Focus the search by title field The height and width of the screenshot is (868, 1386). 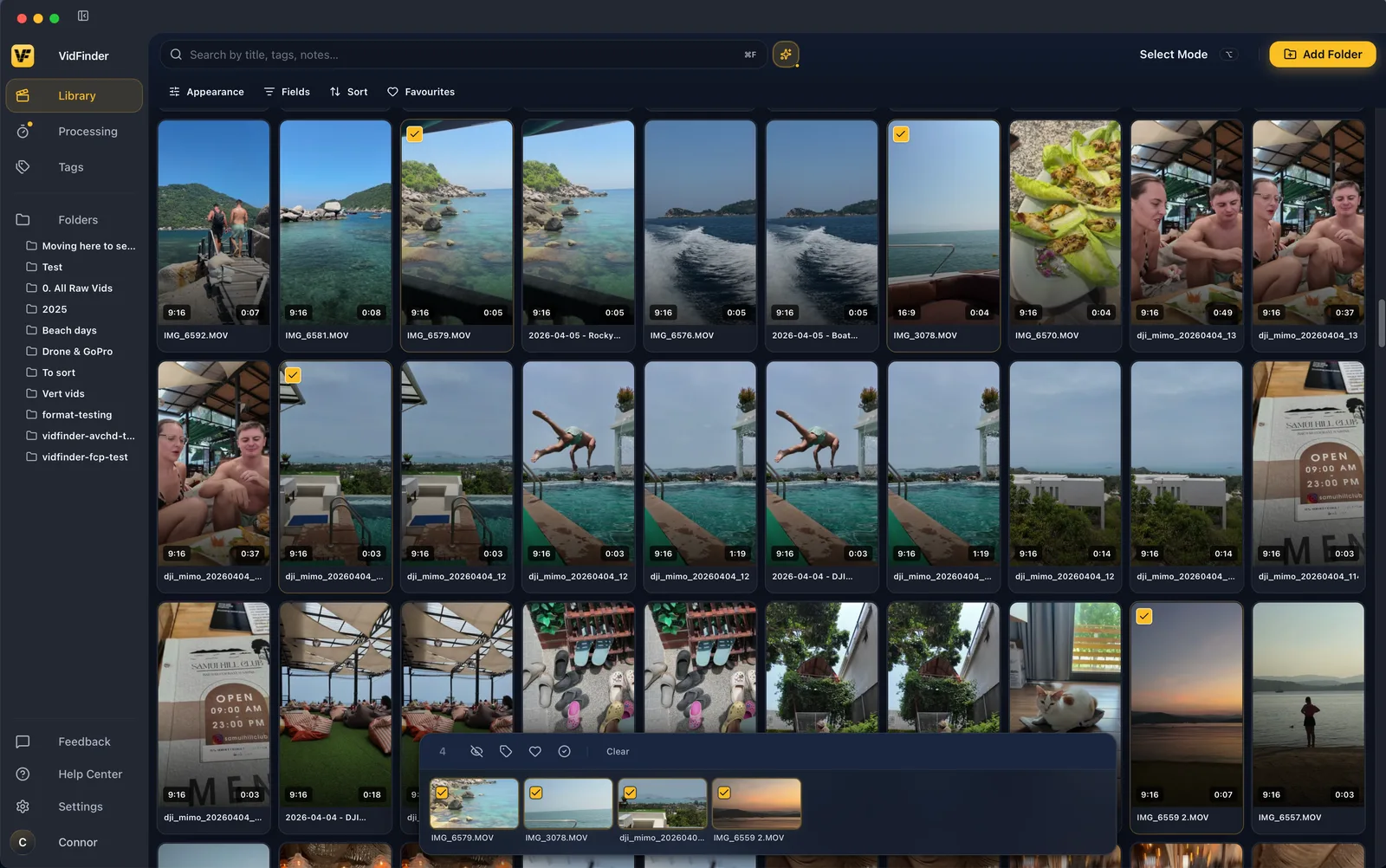pos(463,55)
